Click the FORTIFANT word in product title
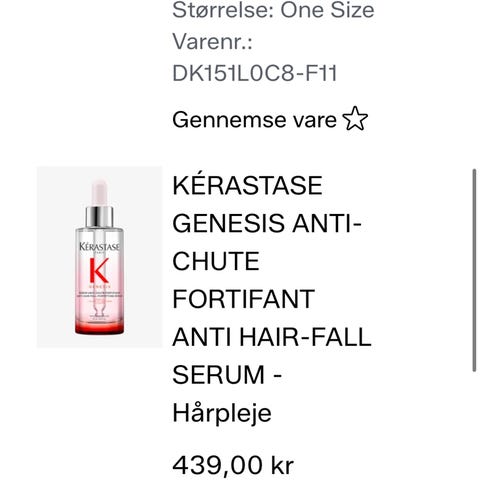The width and height of the screenshot is (480, 480). (243, 299)
